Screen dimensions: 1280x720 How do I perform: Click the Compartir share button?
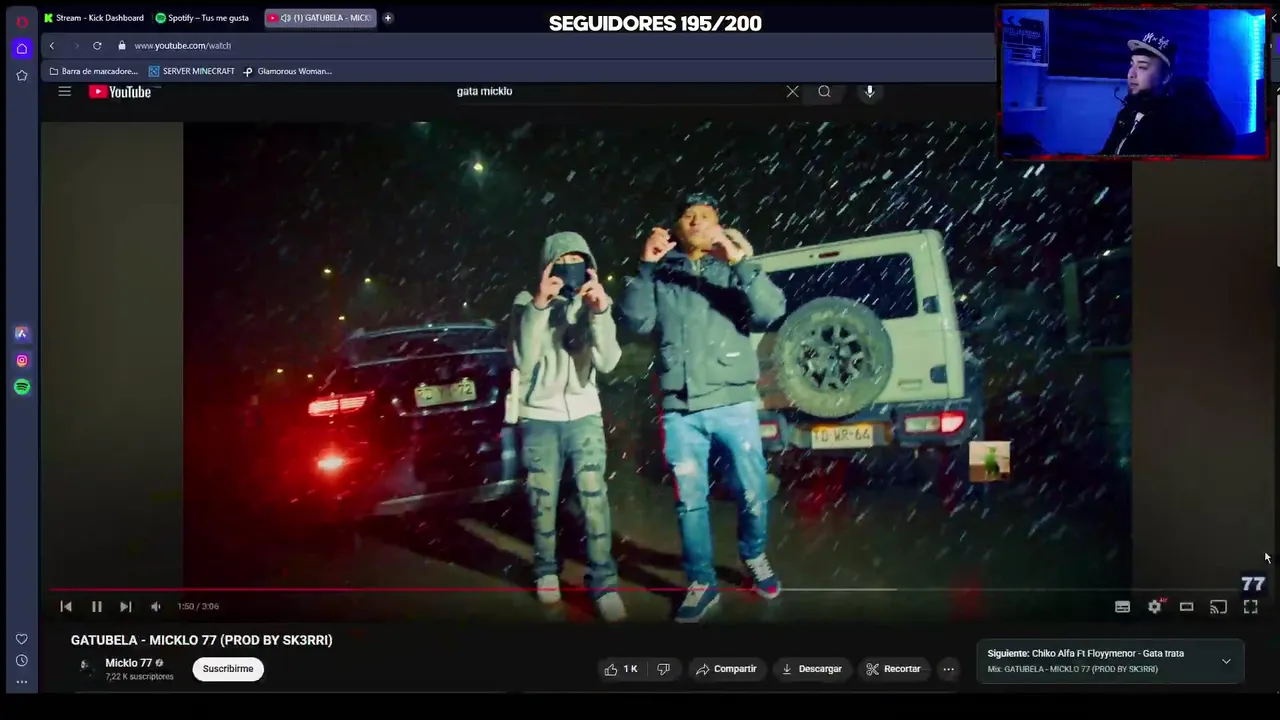[x=726, y=669]
